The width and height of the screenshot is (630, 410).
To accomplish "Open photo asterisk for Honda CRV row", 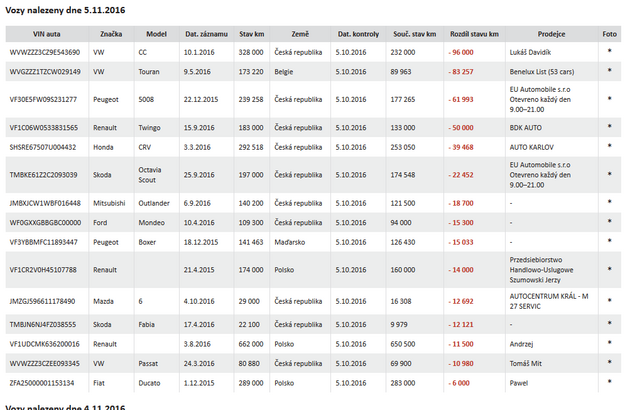I will tap(609, 146).
